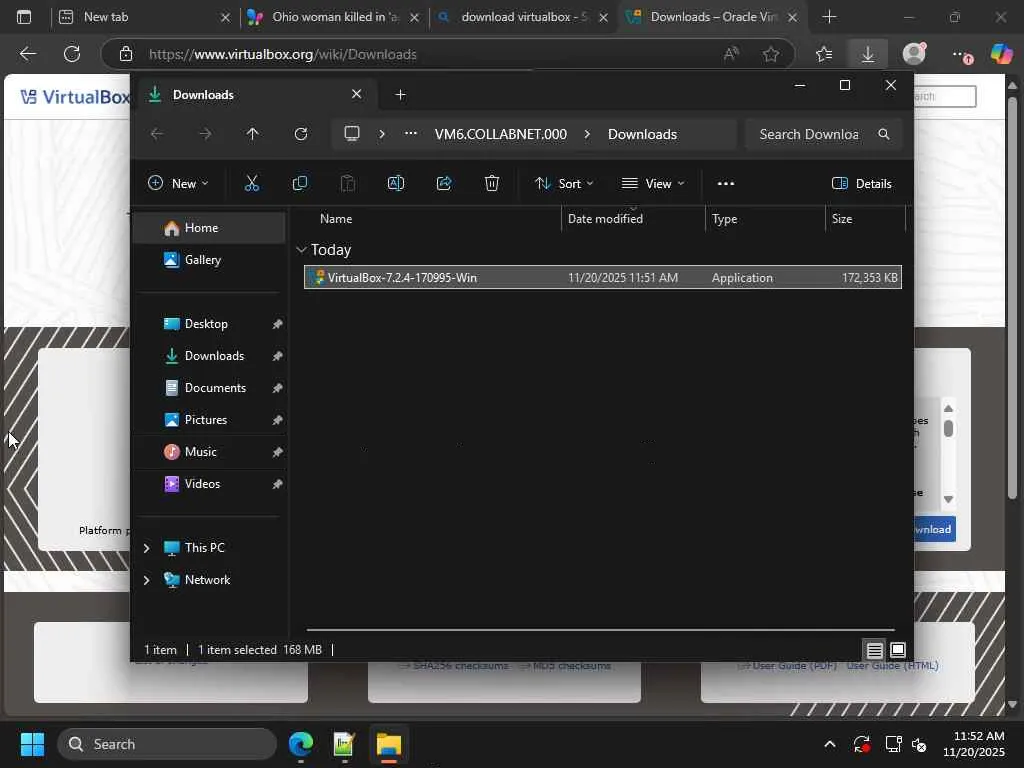Screen dimensions: 1024x768
Task: Click the Rename icon in Explorer toolbar
Action: click(396, 184)
